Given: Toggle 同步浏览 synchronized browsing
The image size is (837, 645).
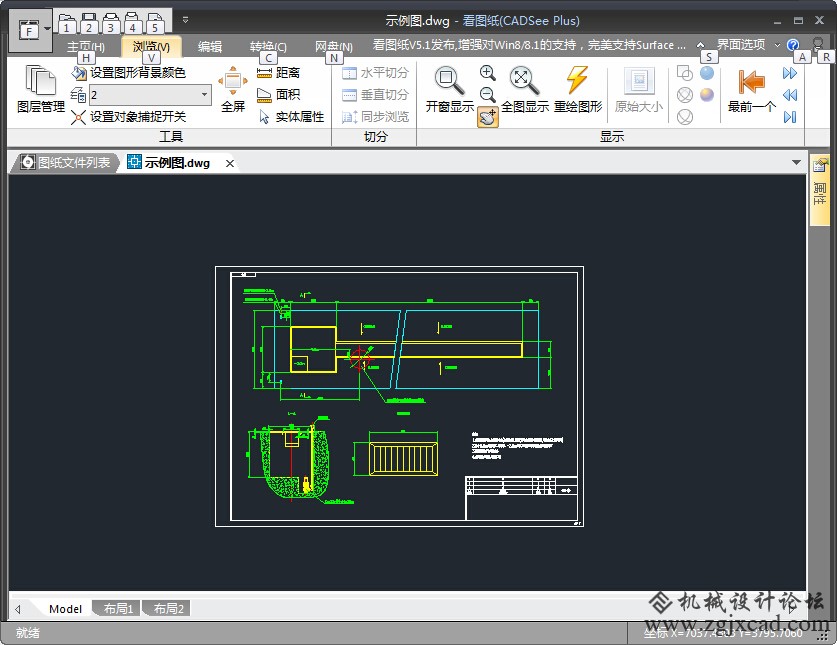Looking at the screenshot, I should [x=375, y=116].
